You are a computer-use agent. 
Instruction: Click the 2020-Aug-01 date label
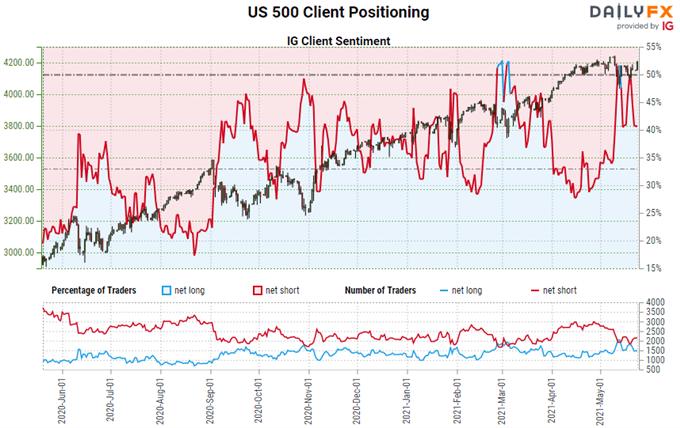[x=160, y=401]
